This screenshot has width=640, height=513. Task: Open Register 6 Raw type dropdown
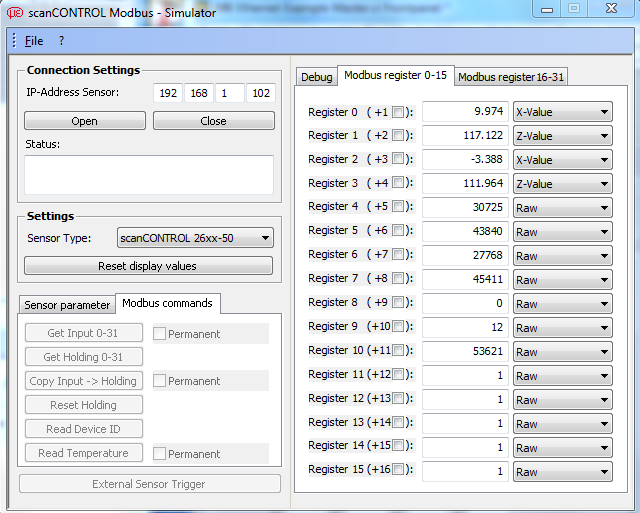click(563, 256)
